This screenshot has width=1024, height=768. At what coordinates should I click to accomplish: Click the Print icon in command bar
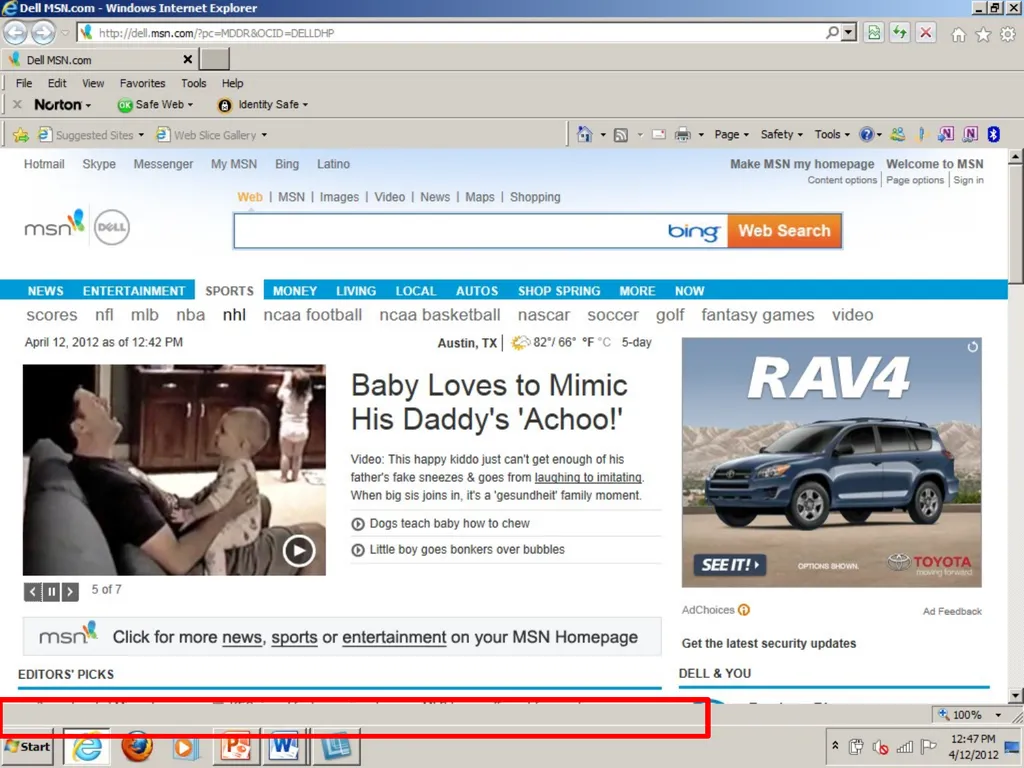pos(682,135)
